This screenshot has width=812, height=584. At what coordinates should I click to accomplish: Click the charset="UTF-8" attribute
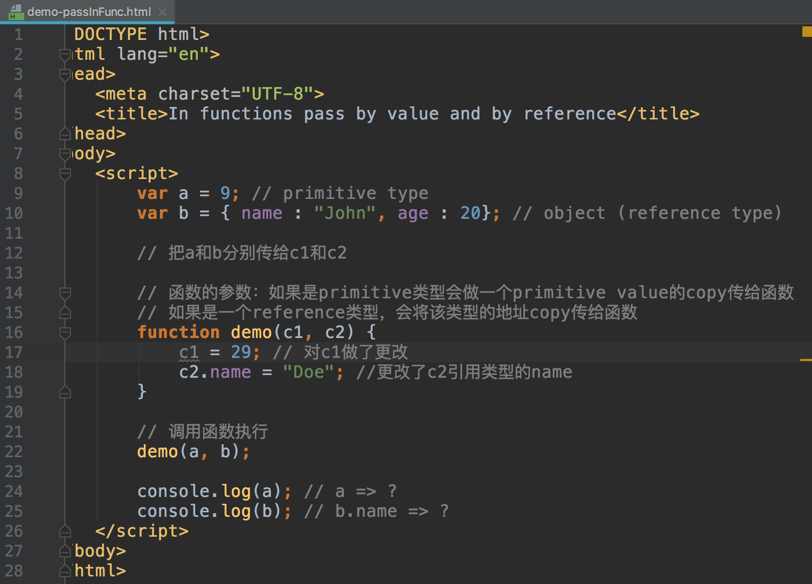tap(236, 94)
